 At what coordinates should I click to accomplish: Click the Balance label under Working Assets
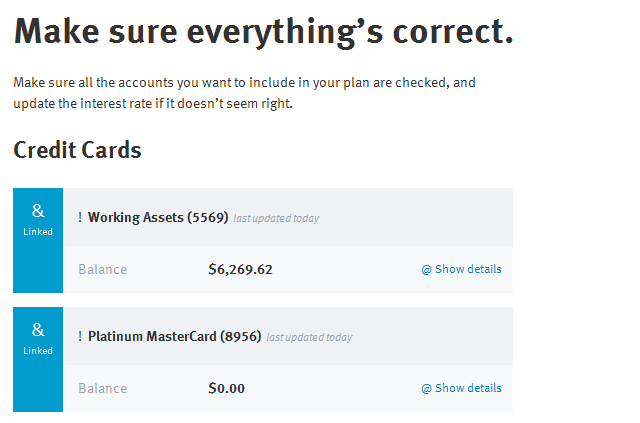pos(102,269)
